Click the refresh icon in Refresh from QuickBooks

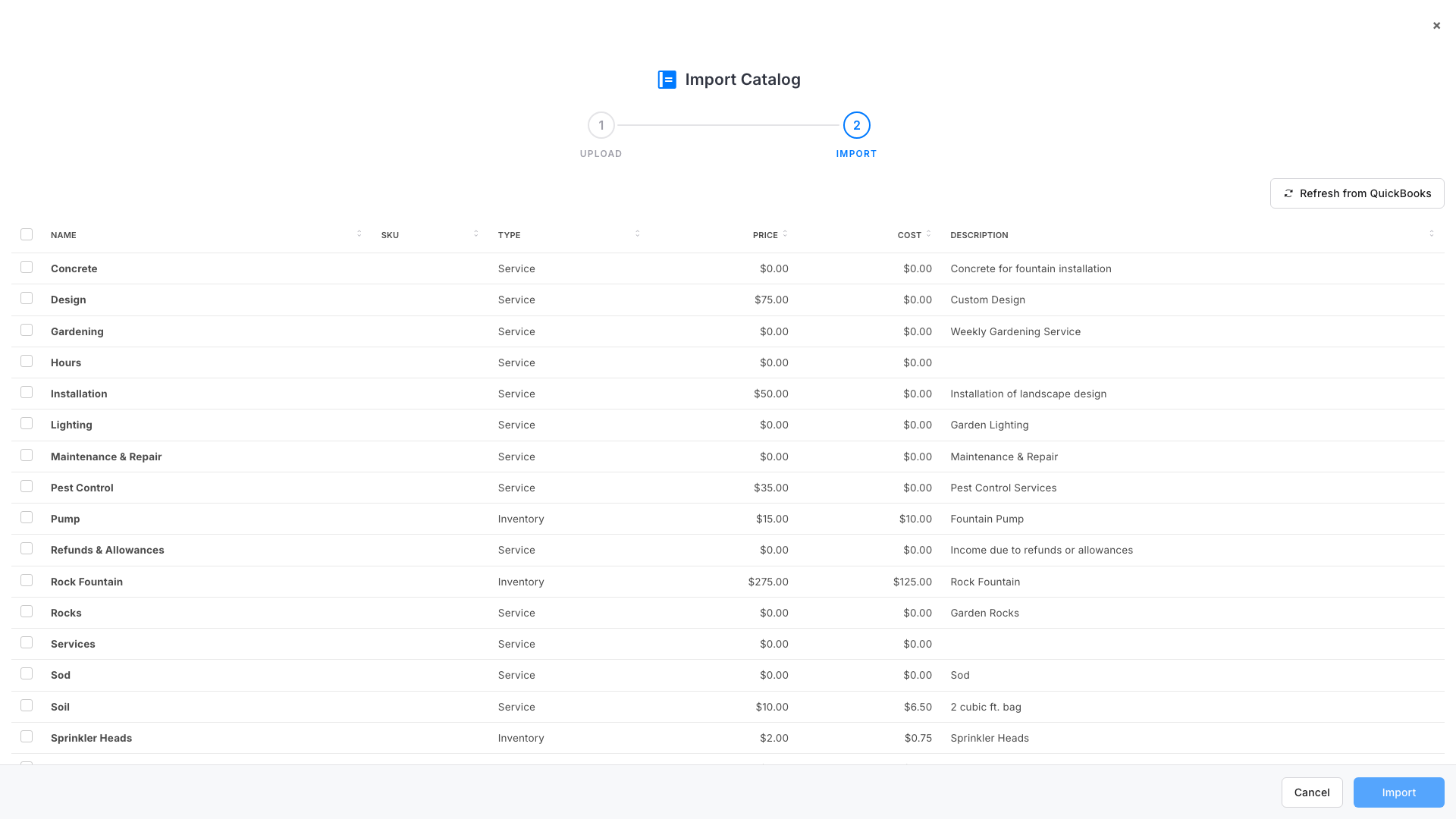pos(1288,193)
